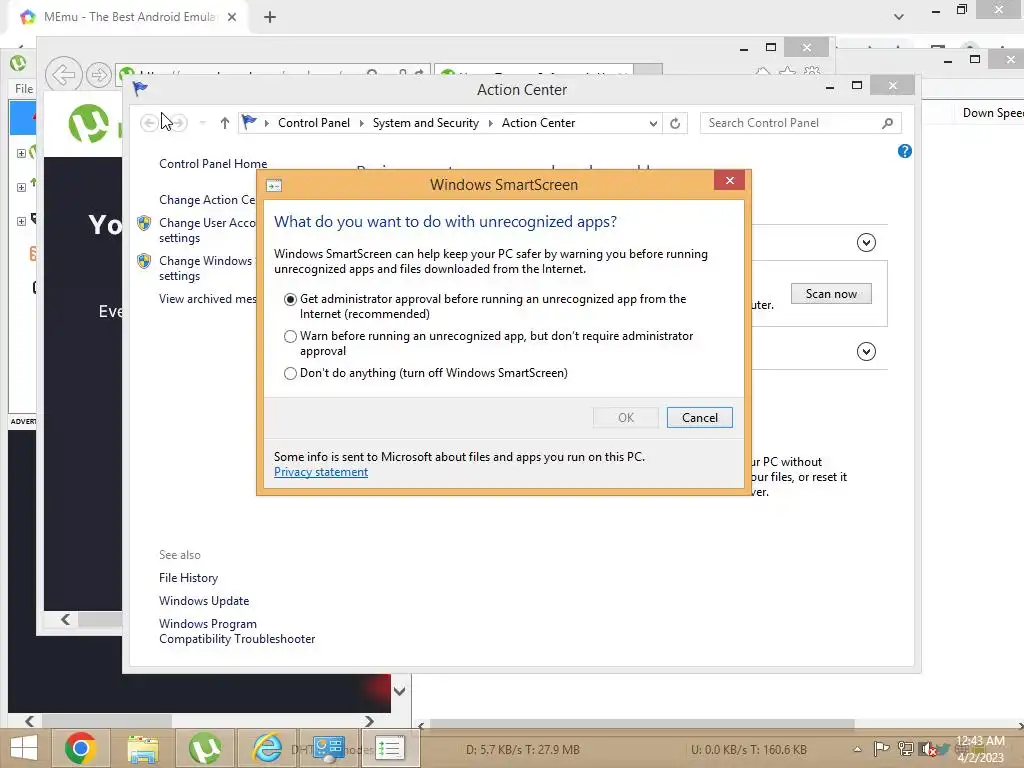Click 'Action Center' breadcrumb
The image size is (1024, 768).
coord(538,123)
